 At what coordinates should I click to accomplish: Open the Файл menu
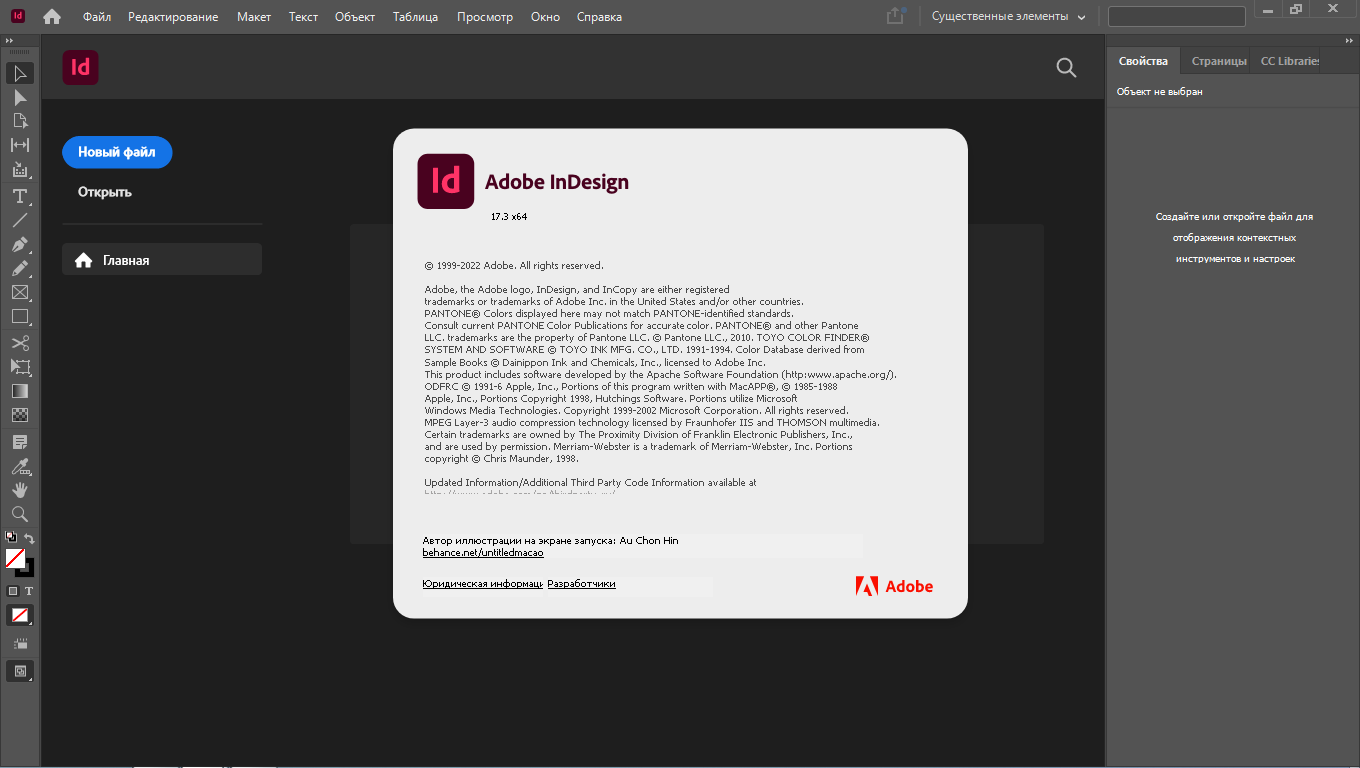(97, 17)
